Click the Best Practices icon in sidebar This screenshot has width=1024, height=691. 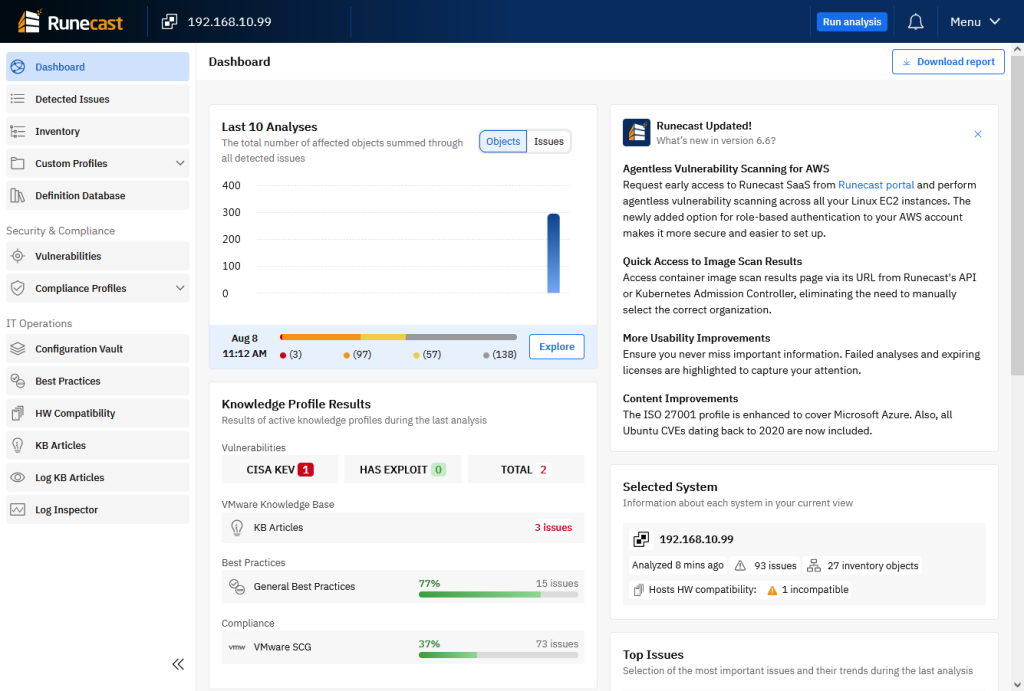pyautogui.click(x=18, y=381)
